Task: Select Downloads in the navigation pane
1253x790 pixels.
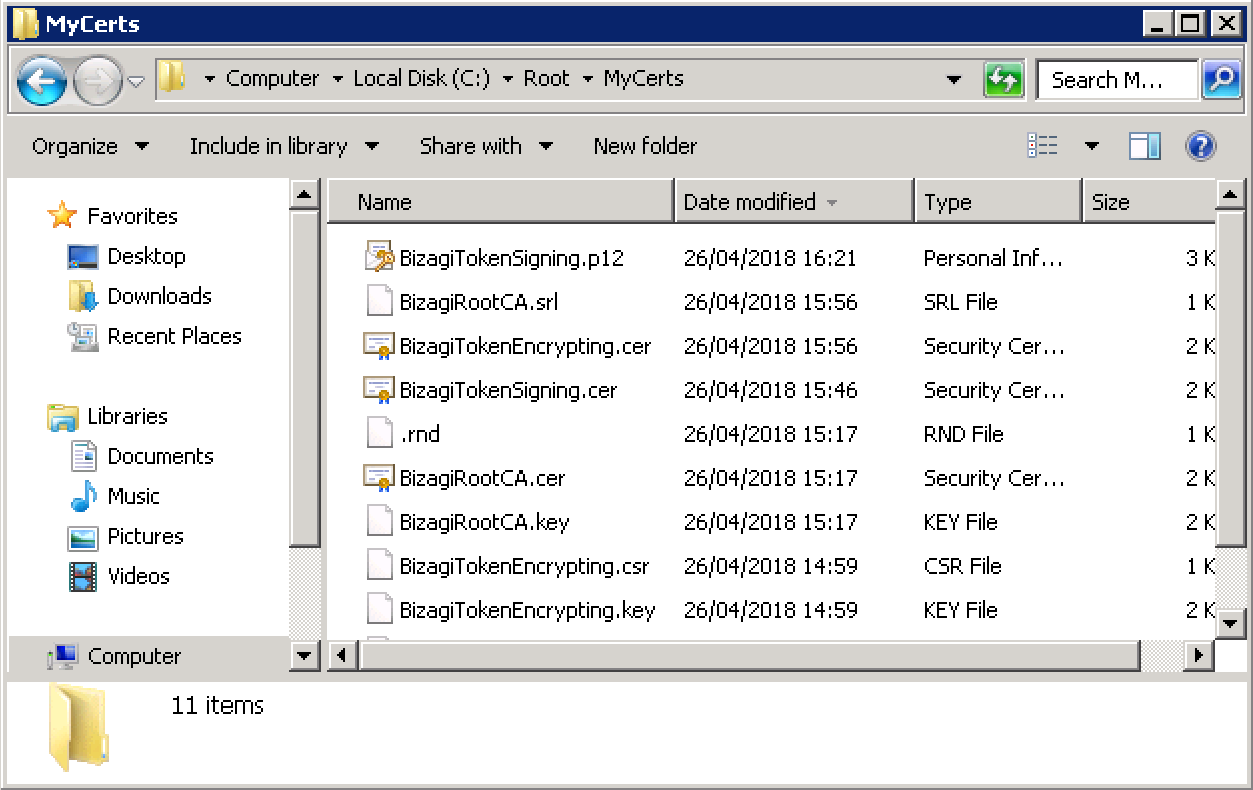Action: [159, 296]
